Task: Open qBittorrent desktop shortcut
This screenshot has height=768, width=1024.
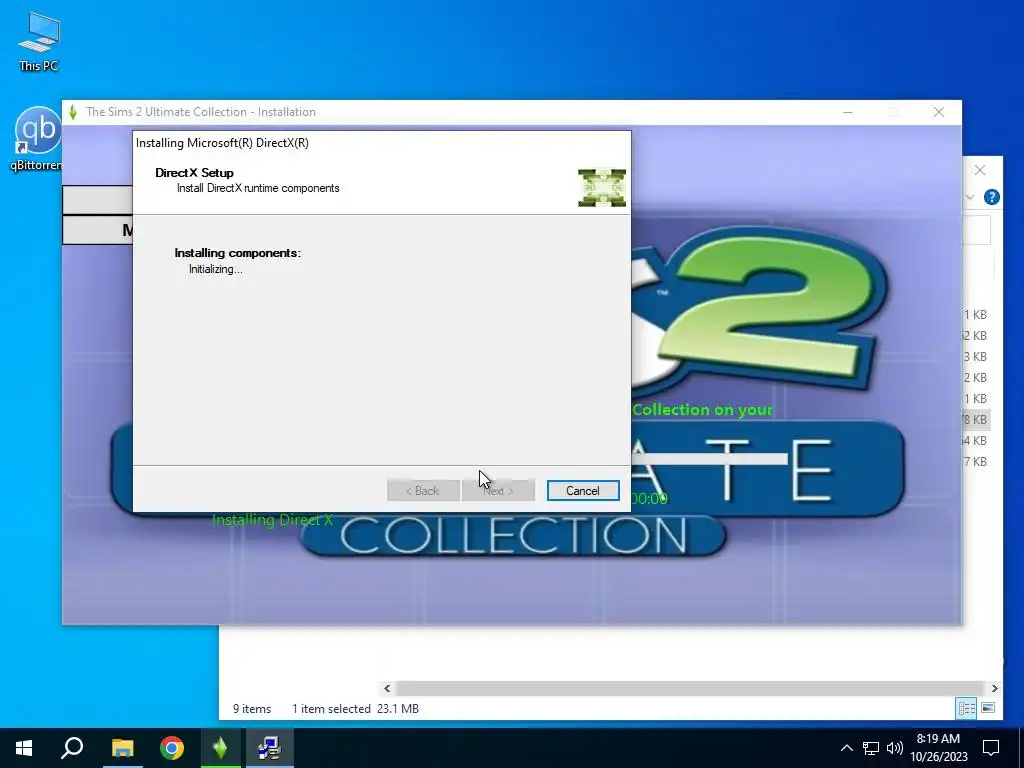Action: pos(37,140)
